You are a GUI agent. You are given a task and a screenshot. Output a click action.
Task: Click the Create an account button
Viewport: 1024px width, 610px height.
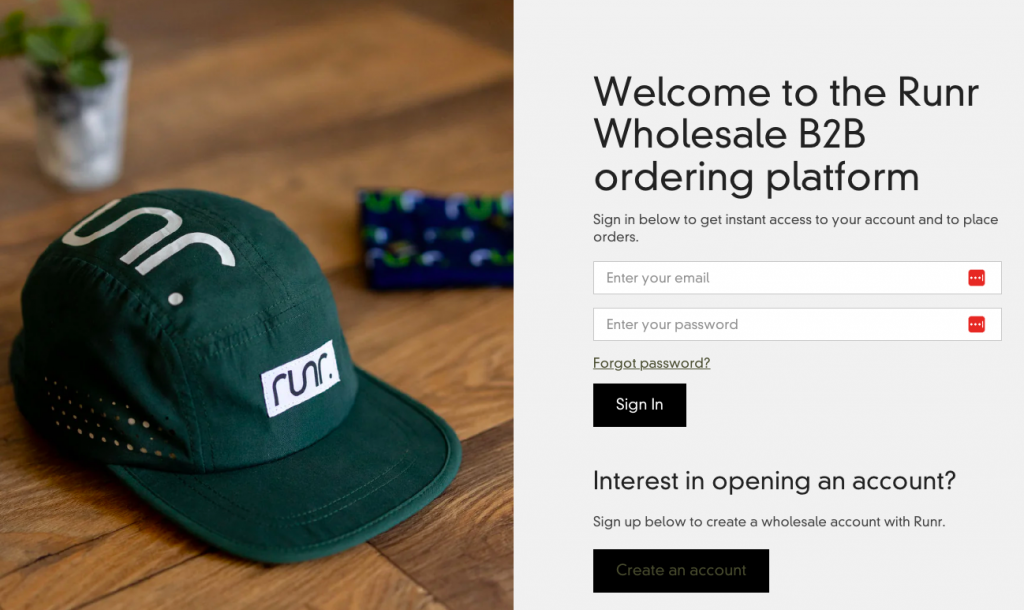[680, 571]
